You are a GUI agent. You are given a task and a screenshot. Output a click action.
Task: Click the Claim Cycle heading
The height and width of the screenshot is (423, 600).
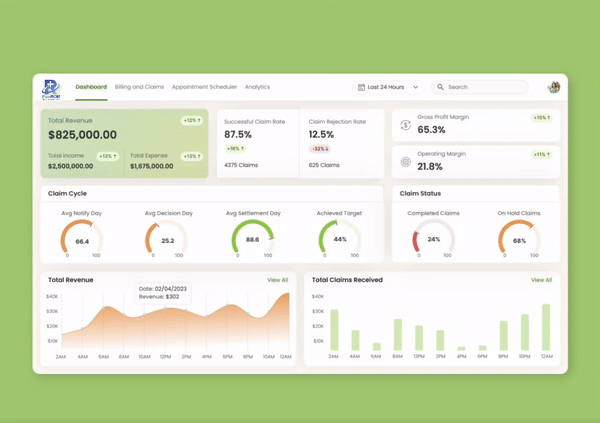point(67,193)
